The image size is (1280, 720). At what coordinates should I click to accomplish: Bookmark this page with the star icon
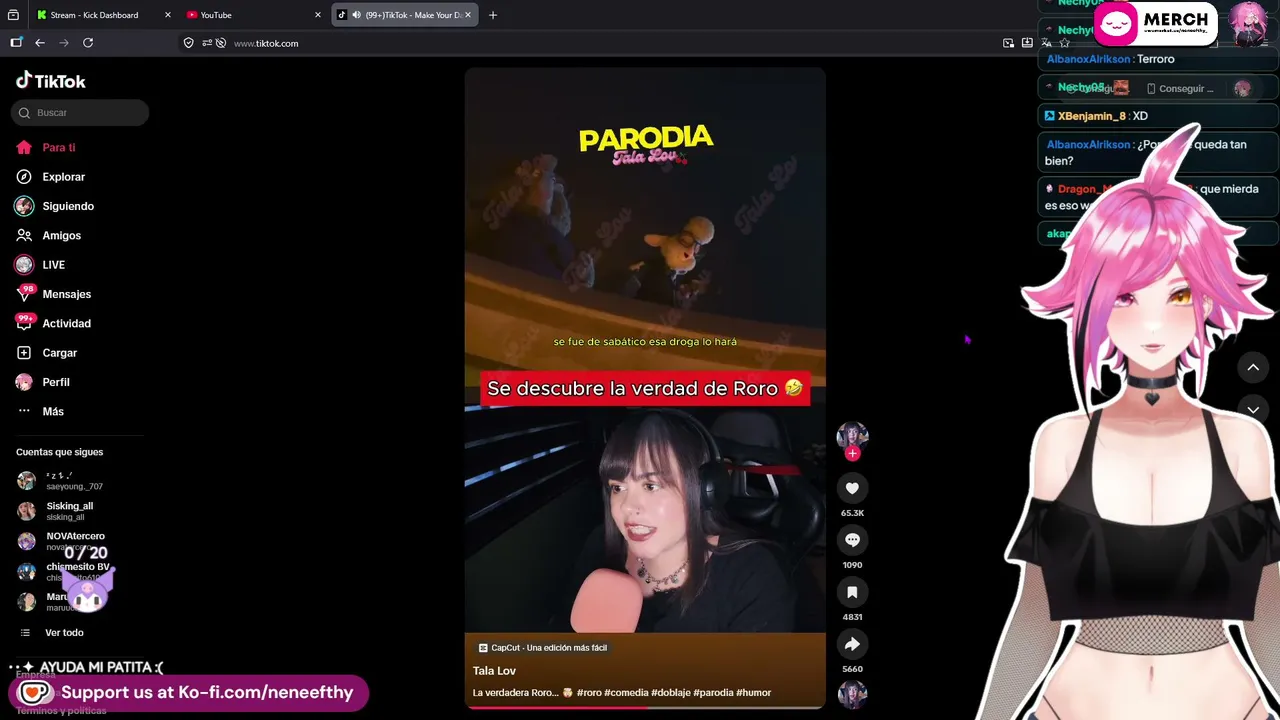(x=1064, y=43)
